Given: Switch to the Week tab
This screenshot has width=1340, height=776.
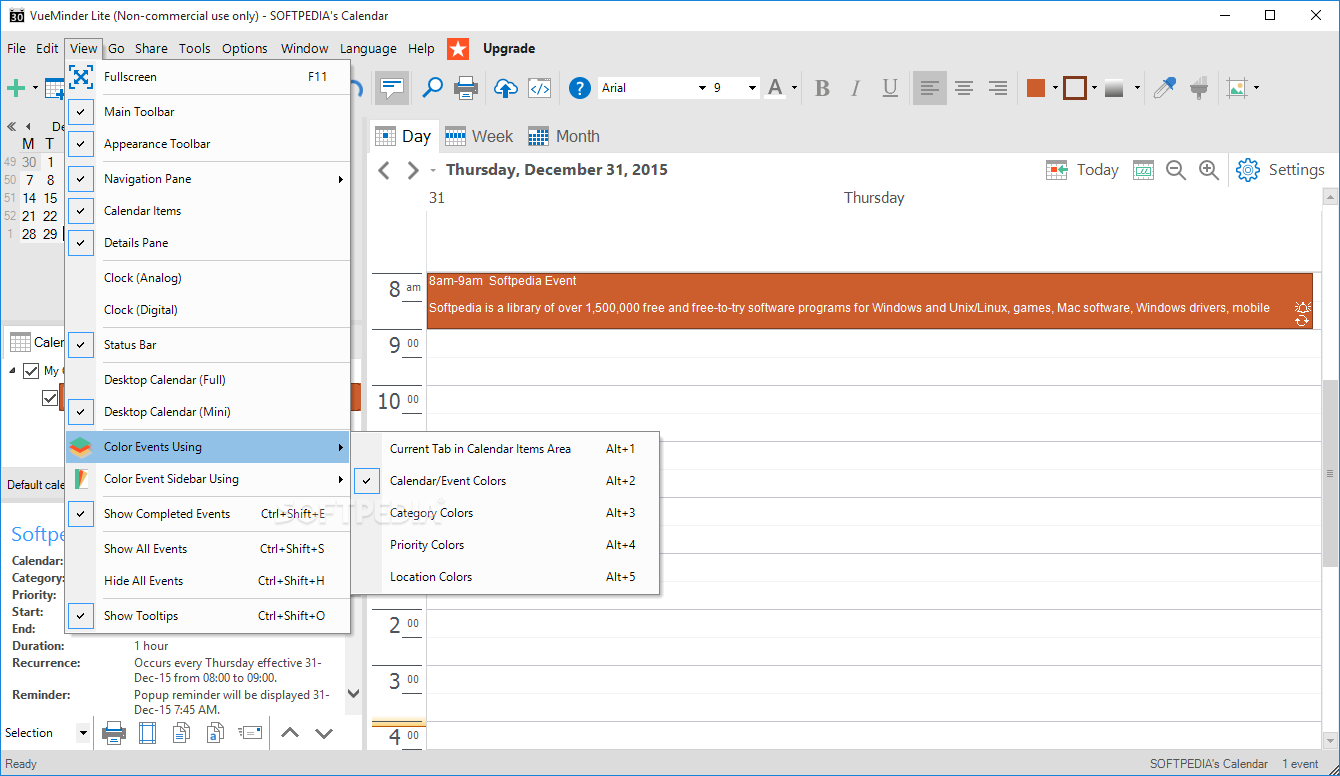Looking at the screenshot, I should [x=479, y=136].
